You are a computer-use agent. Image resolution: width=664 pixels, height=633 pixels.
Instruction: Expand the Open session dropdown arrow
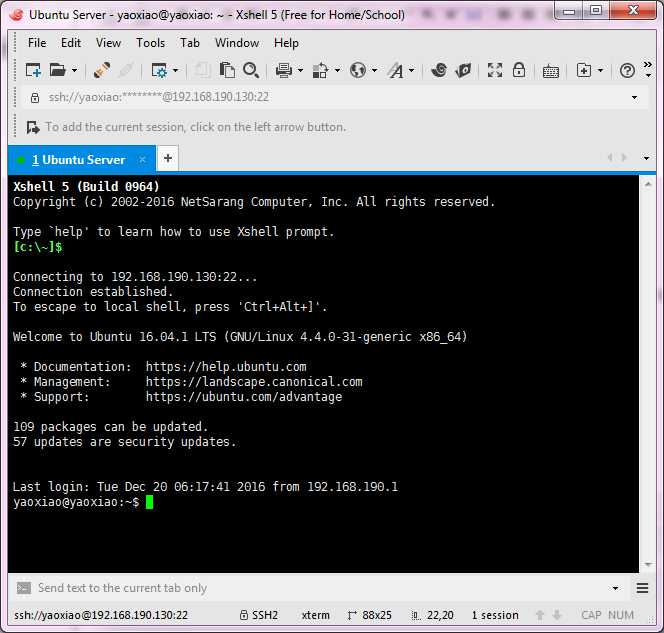(75, 70)
